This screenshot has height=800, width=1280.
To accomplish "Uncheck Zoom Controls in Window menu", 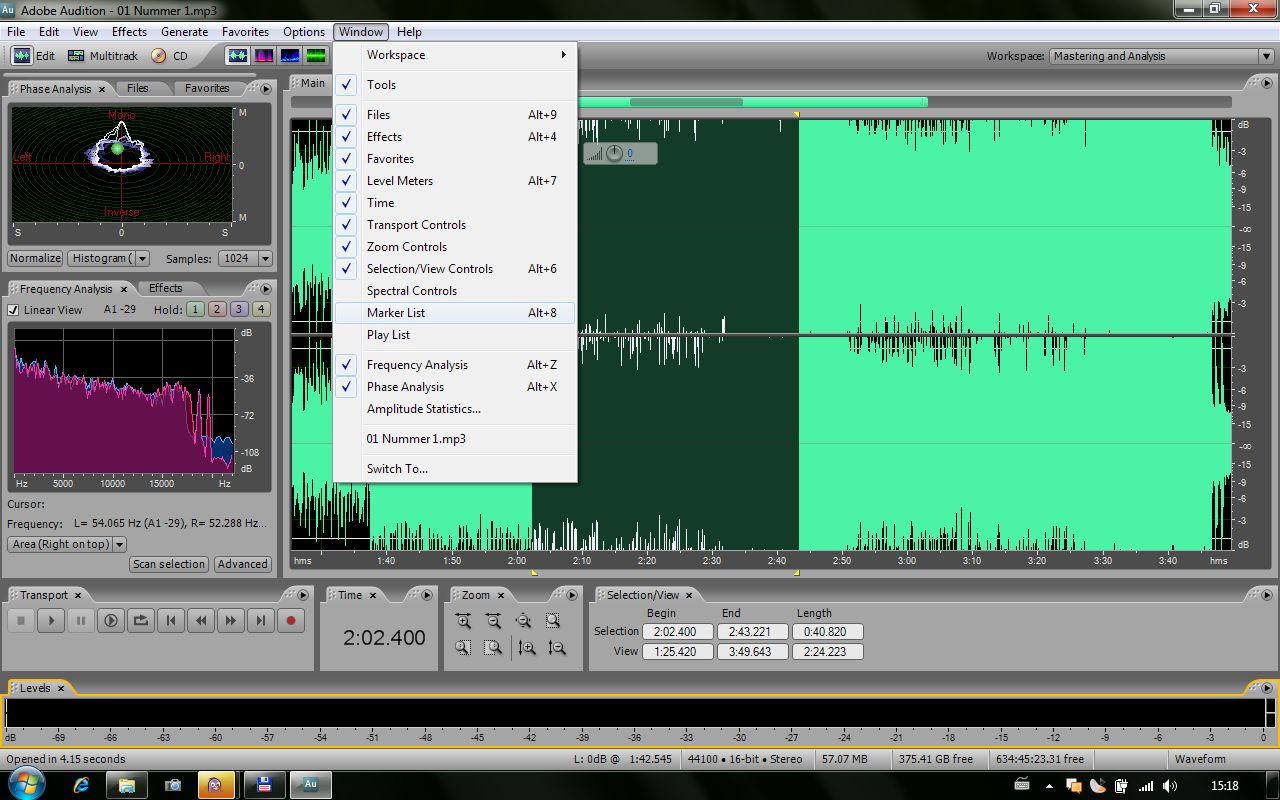I will (x=455, y=247).
